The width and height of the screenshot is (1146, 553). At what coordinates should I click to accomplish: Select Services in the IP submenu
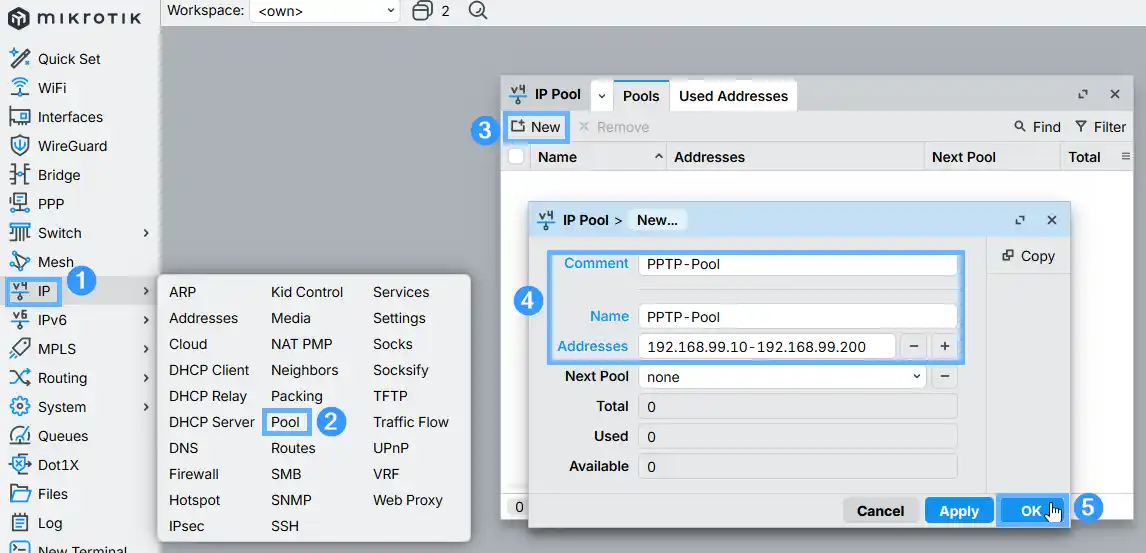401,292
